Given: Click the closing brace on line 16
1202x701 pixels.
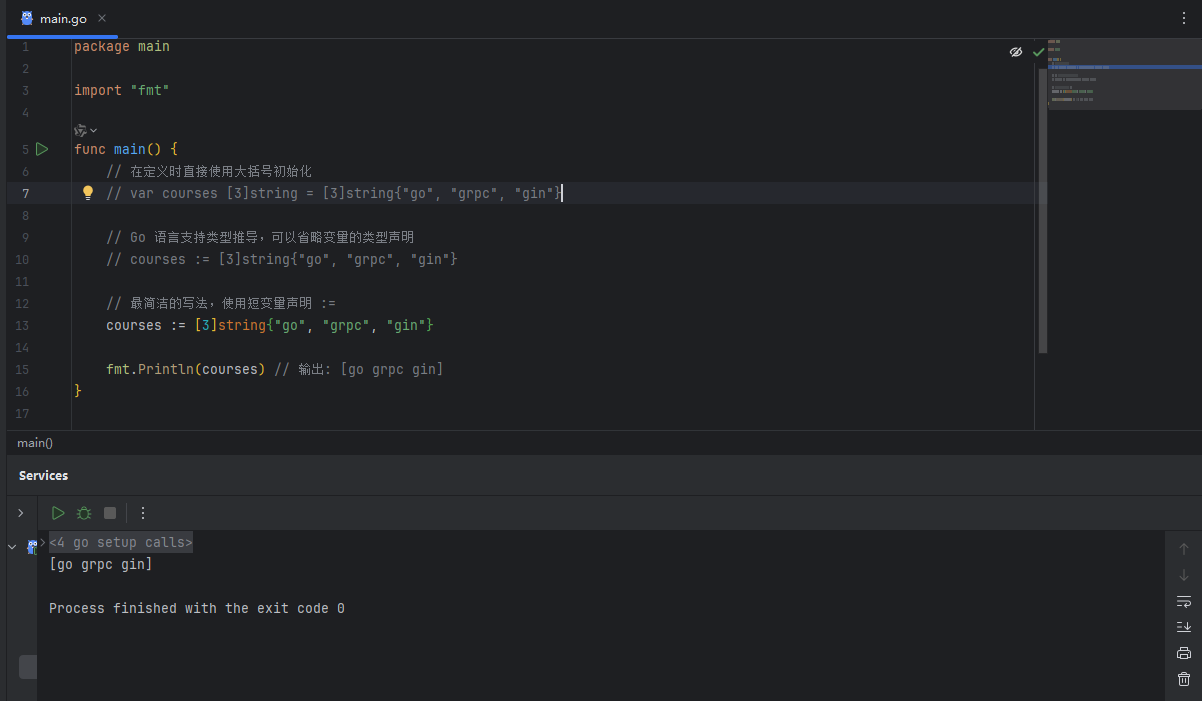Looking at the screenshot, I should (x=78, y=391).
